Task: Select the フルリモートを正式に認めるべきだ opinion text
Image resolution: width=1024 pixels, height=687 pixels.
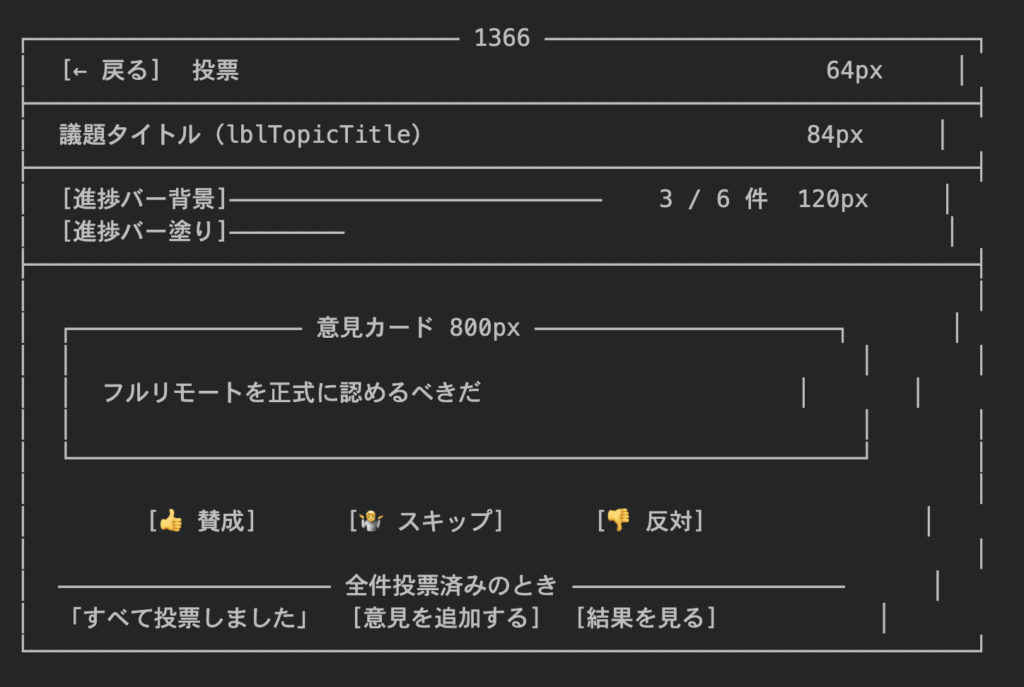Action: pyautogui.click(x=291, y=393)
